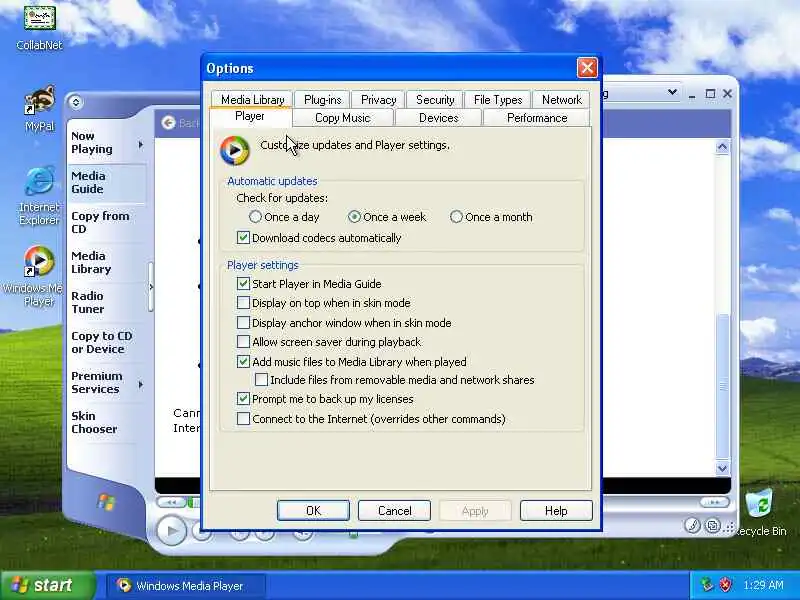Click the taskbar clock showing 1:29 AM
The height and width of the screenshot is (600, 800).
pos(763,585)
